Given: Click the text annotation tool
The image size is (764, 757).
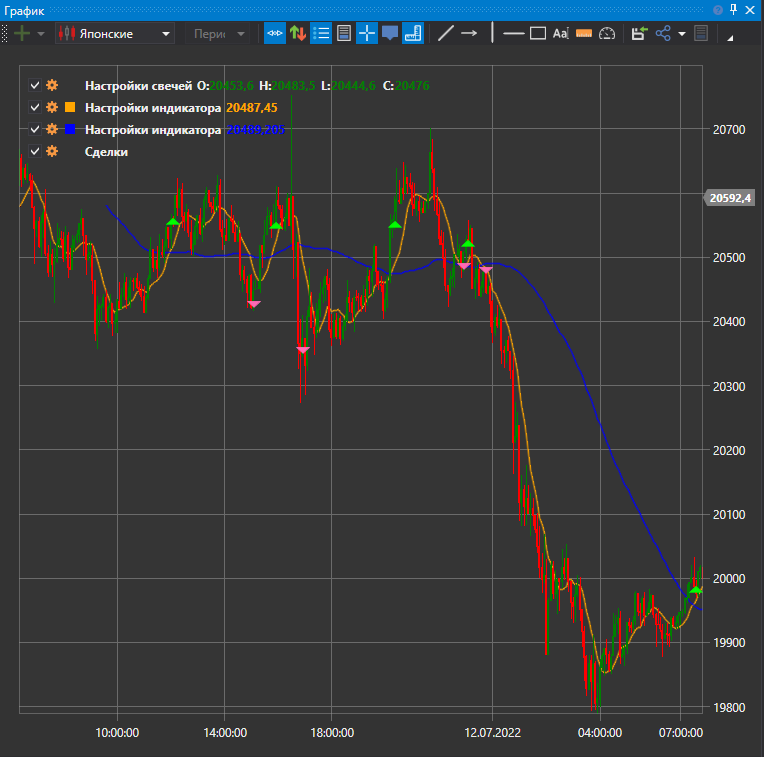Looking at the screenshot, I should 560,33.
